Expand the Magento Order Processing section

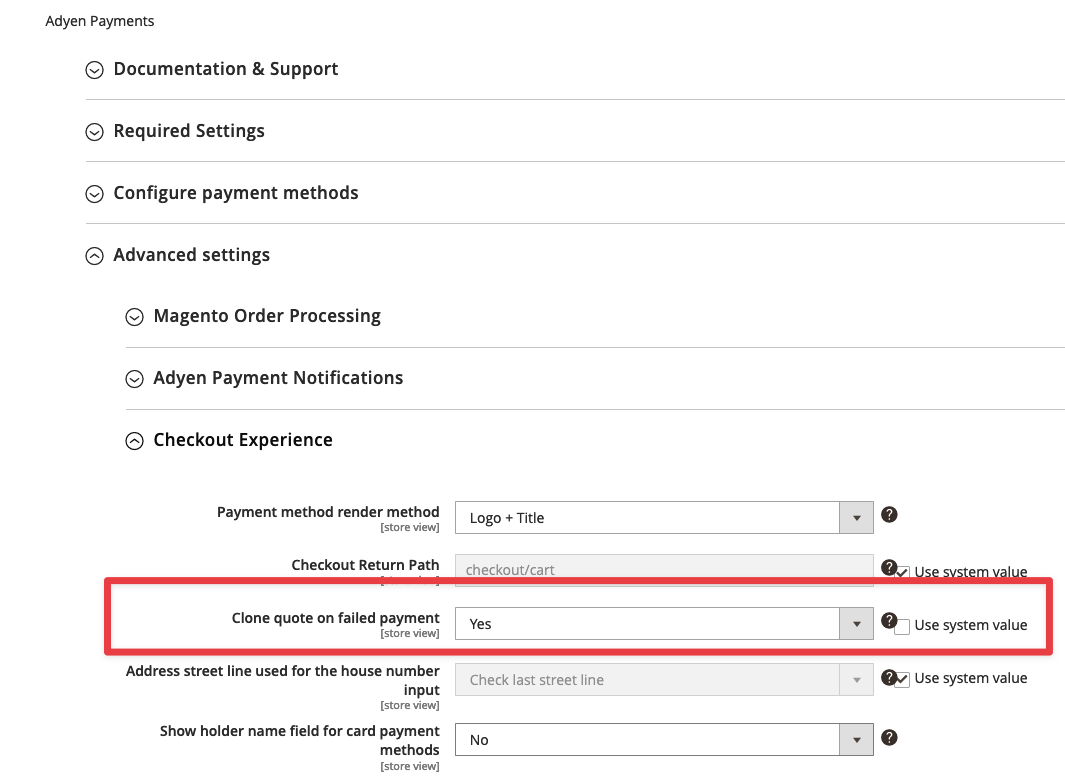pyautogui.click(x=135, y=316)
